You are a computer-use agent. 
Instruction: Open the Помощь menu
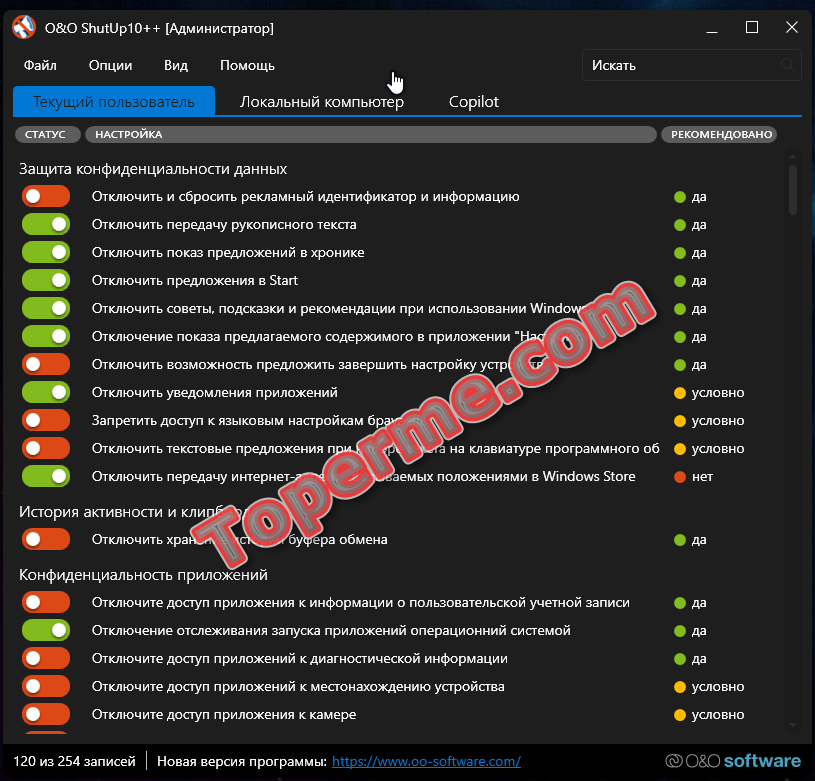point(247,65)
